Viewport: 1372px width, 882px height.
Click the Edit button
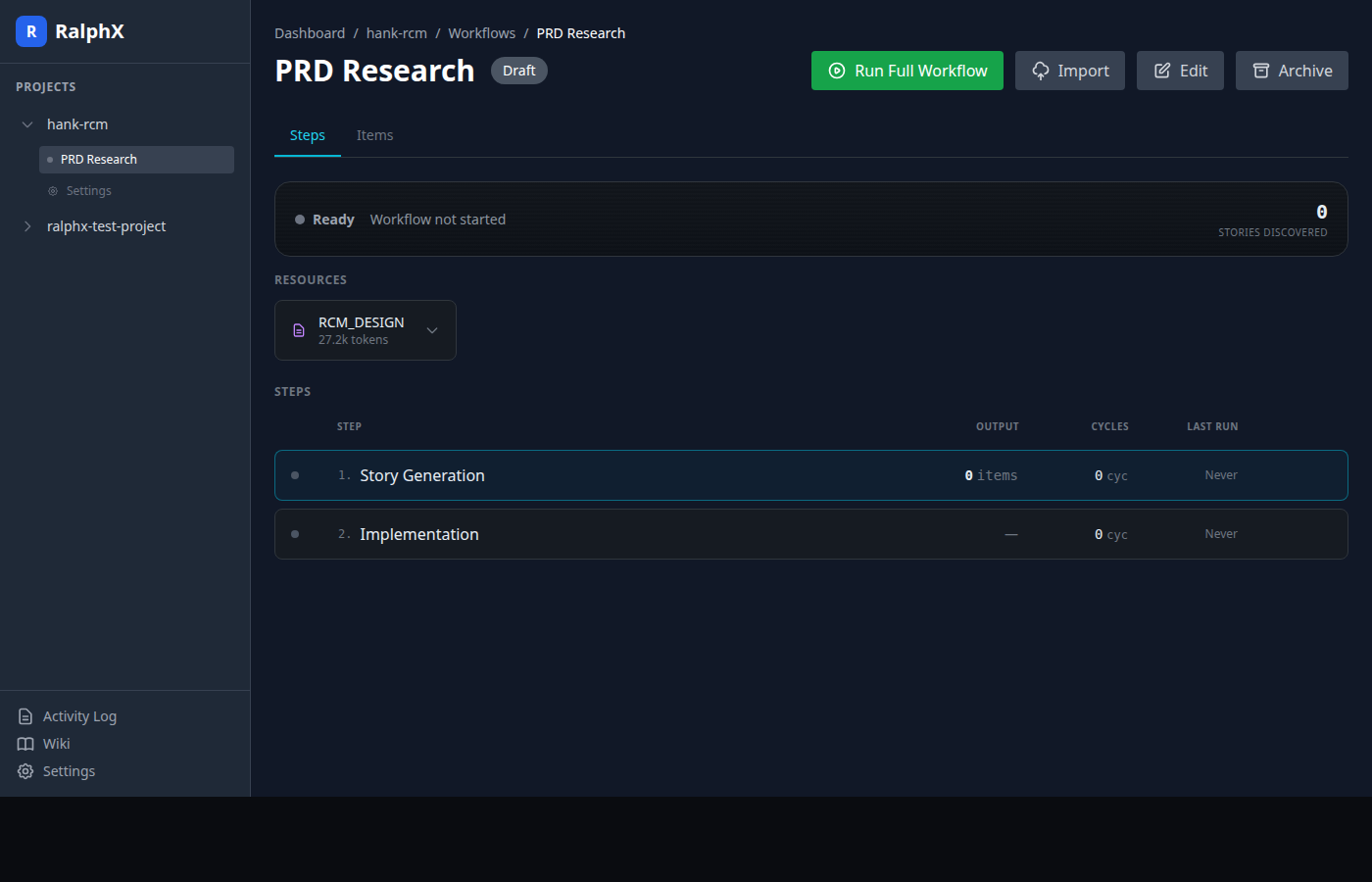click(x=1180, y=71)
